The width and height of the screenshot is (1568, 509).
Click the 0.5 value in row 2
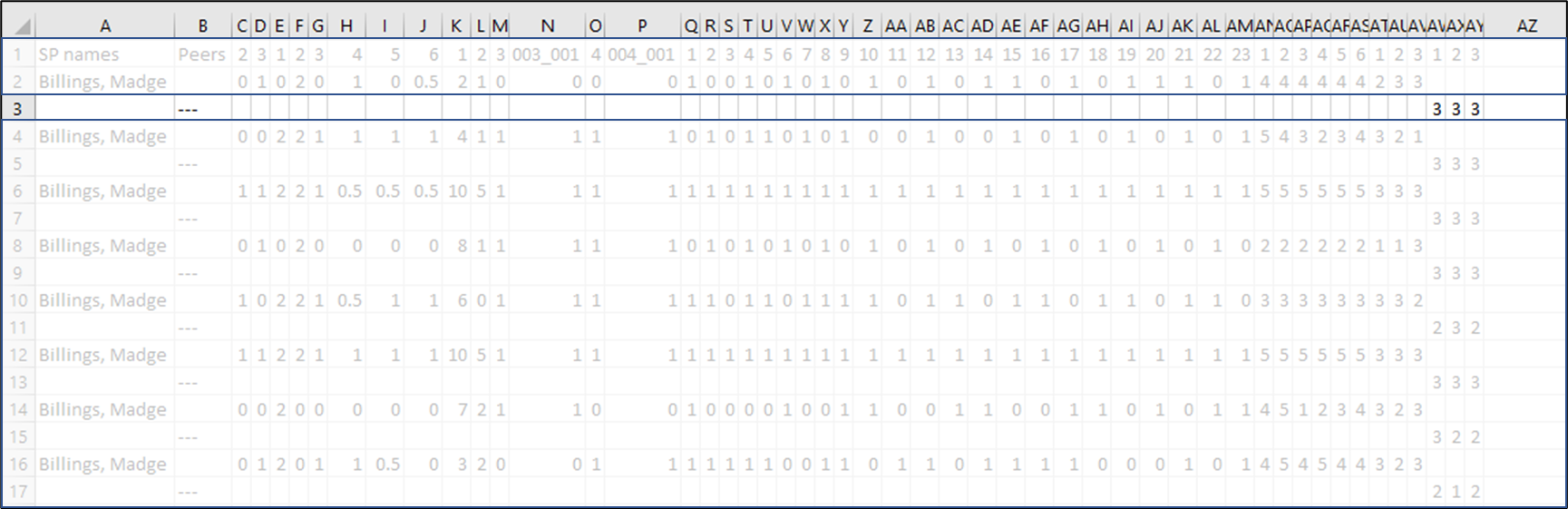point(426,82)
